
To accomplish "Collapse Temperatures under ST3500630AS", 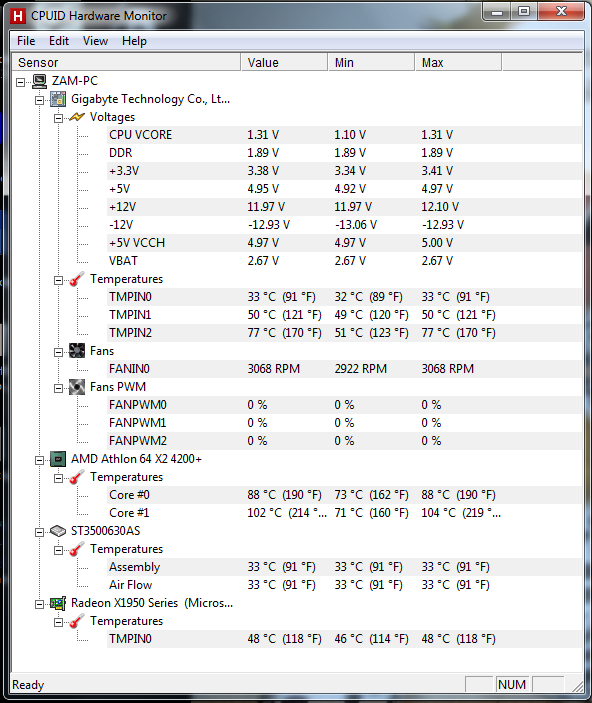I will click(58, 550).
